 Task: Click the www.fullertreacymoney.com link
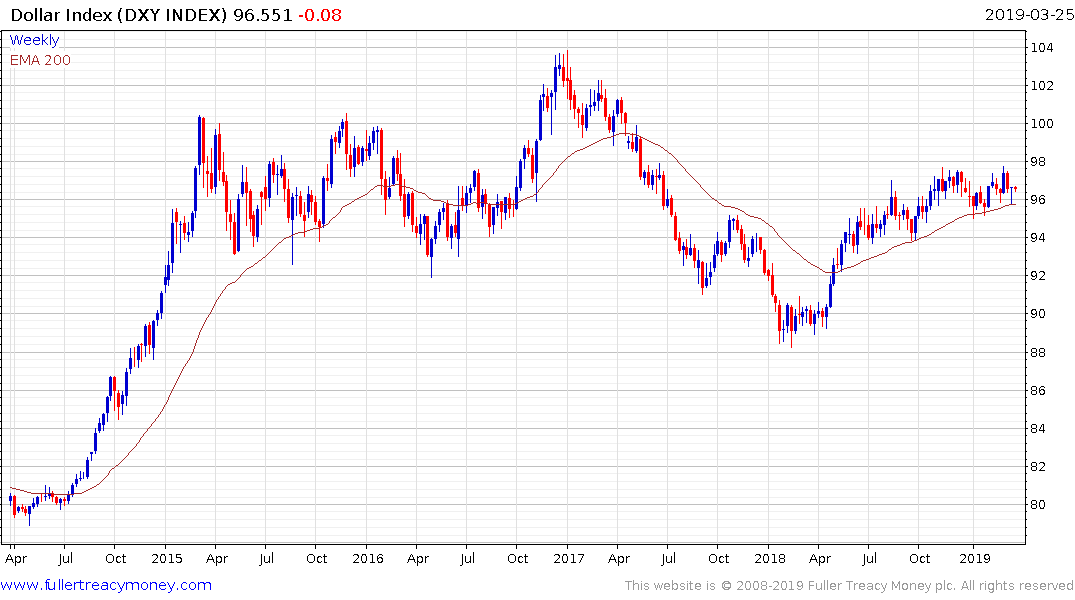click(x=106, y=585)
